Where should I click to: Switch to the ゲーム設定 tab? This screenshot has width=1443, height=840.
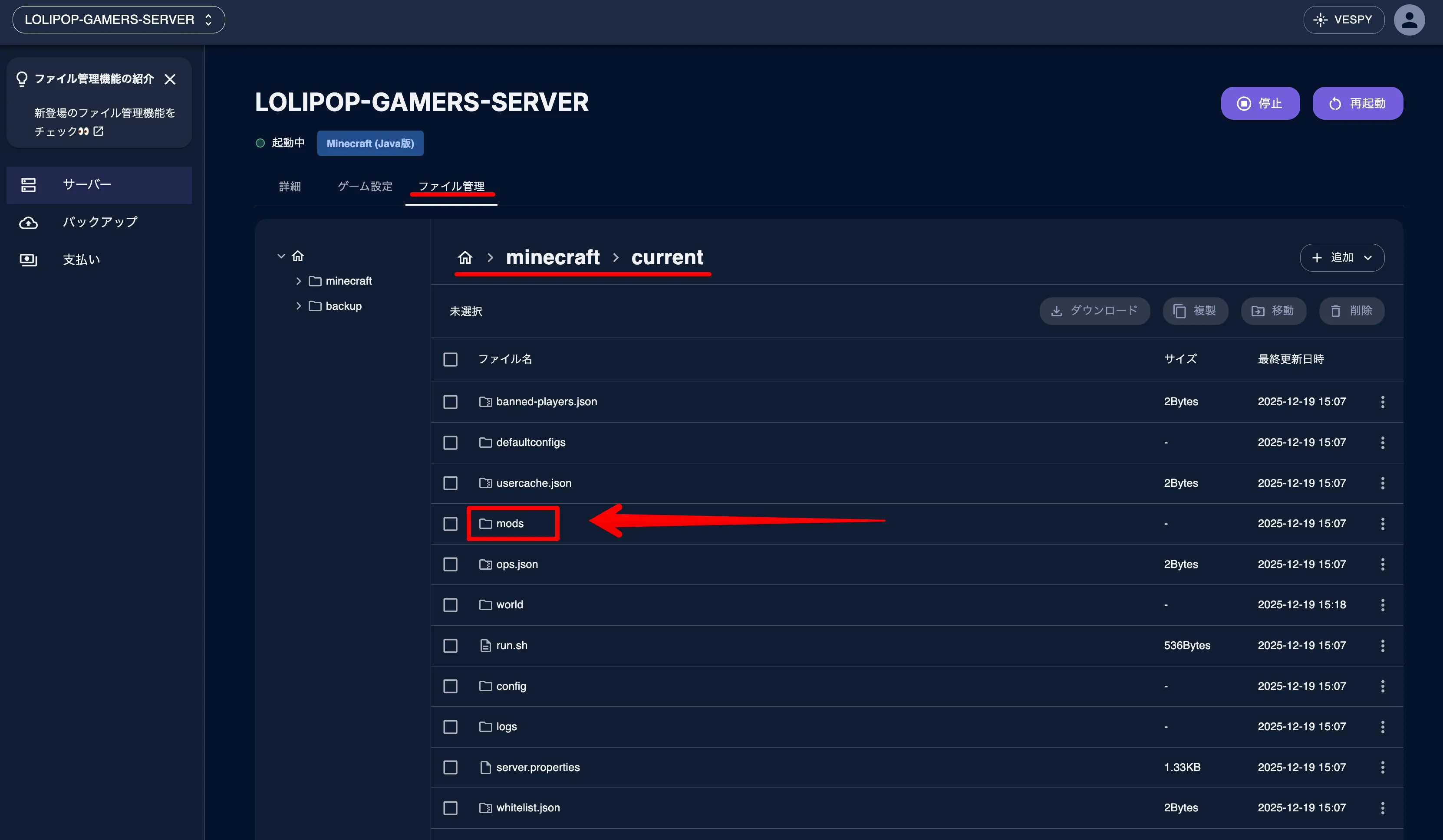click(365, 187)
